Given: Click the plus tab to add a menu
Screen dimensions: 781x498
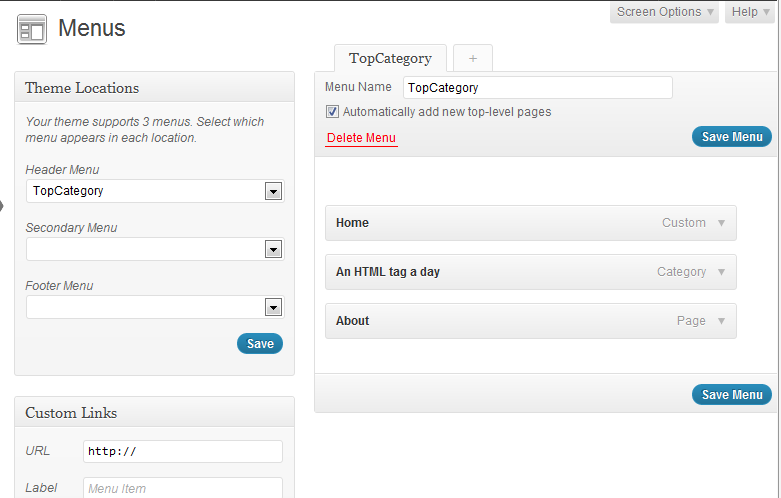Looking at the screenshot, I should pos(473,58).
